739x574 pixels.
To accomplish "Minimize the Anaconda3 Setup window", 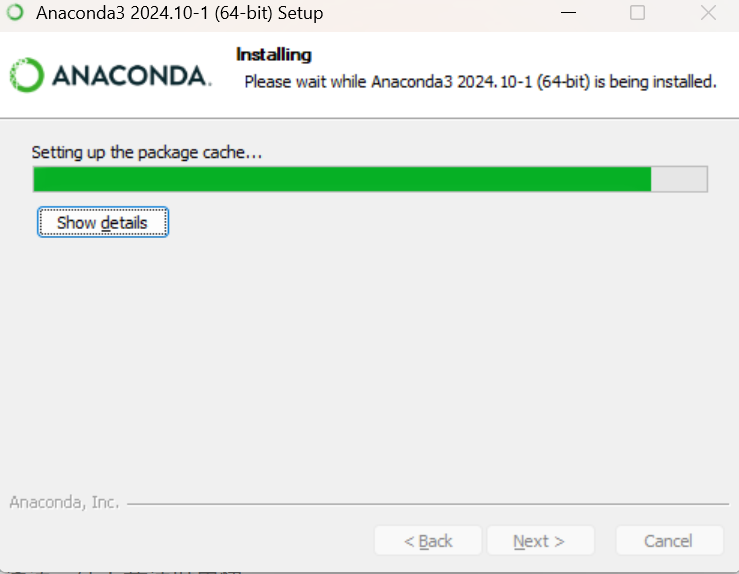I will coord(568,13).
